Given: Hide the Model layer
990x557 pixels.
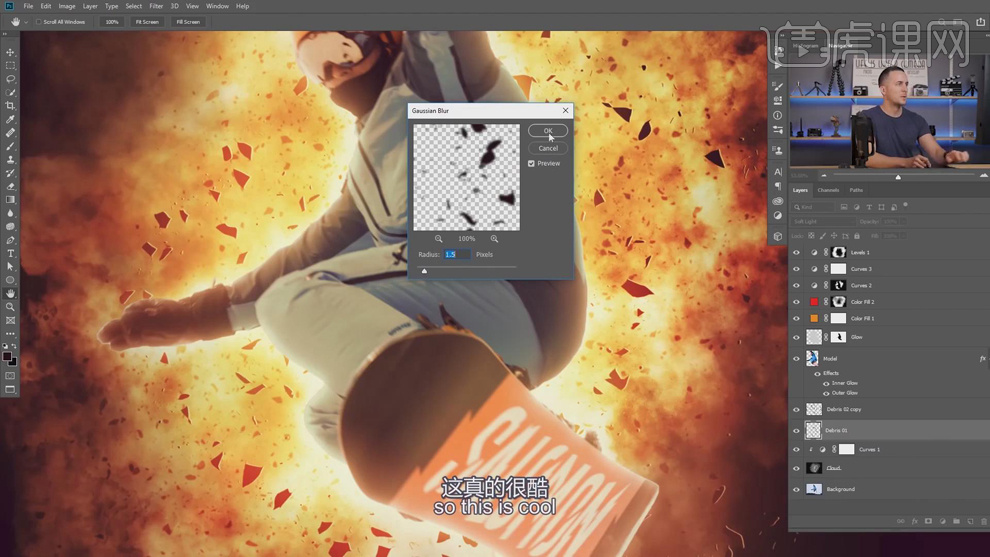Looking at the screenshot, I should pyautogui.click(x=796, y=359).
